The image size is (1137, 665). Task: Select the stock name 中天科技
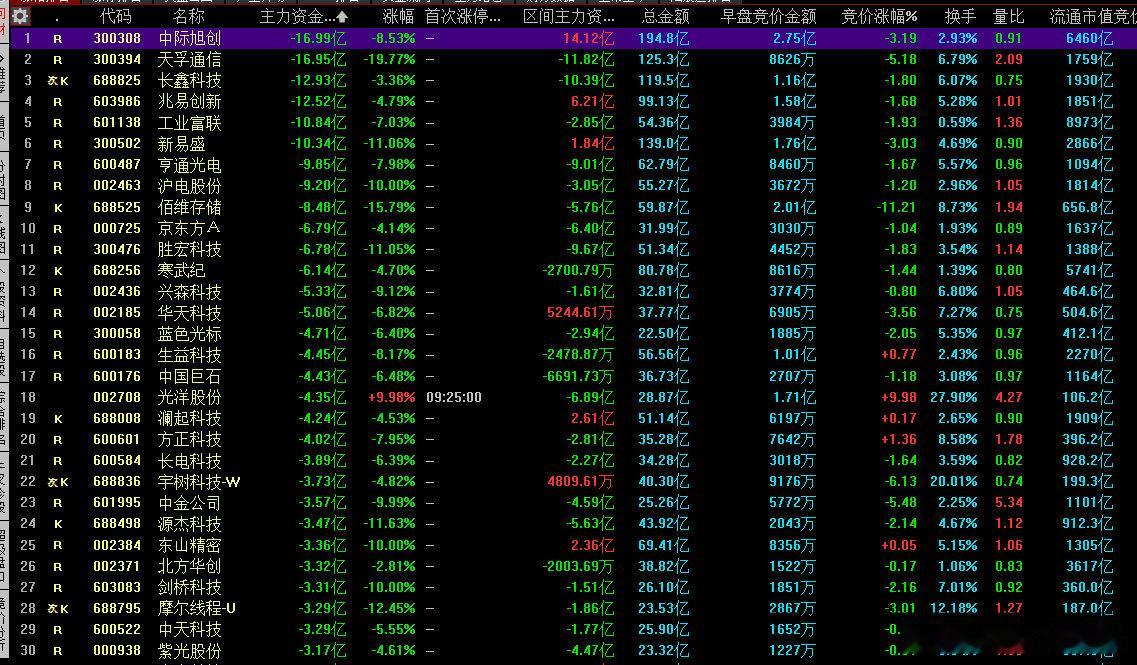click(189, 629)
